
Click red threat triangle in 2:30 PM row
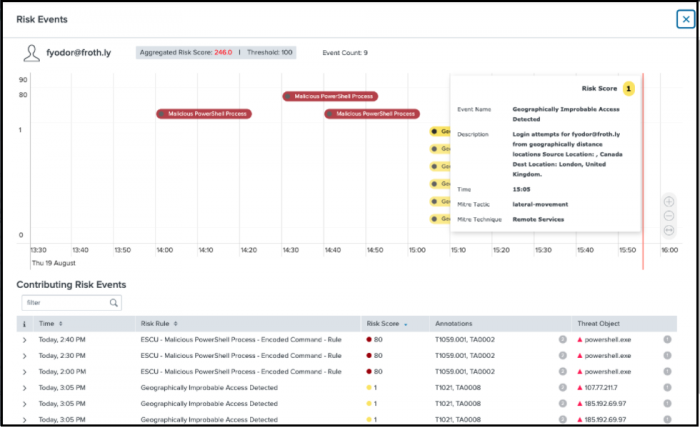pos(580,356)
